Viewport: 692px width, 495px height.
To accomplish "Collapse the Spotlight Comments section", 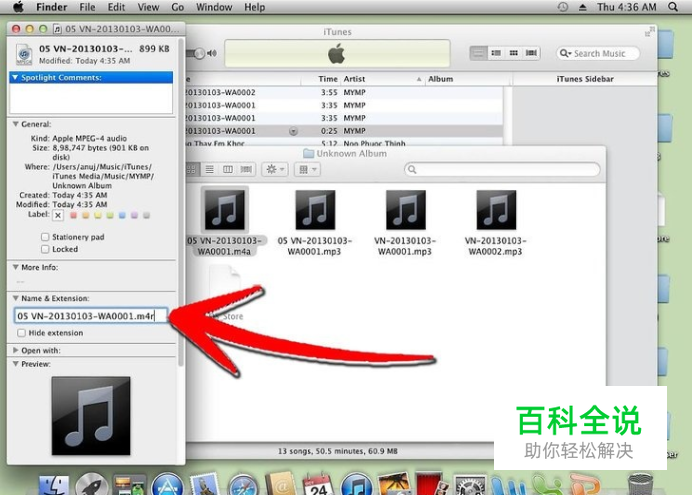I will (15, 77).
